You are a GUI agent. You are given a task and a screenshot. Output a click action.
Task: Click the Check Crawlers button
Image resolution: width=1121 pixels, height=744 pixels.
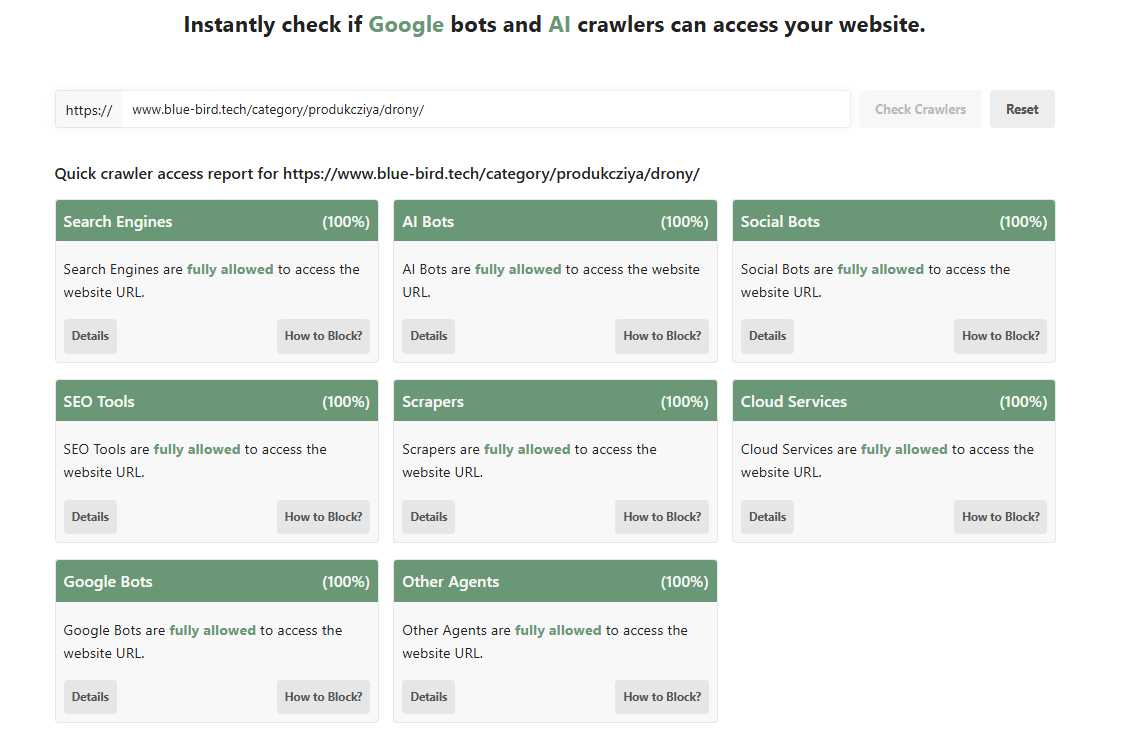[x=920, y=109]
